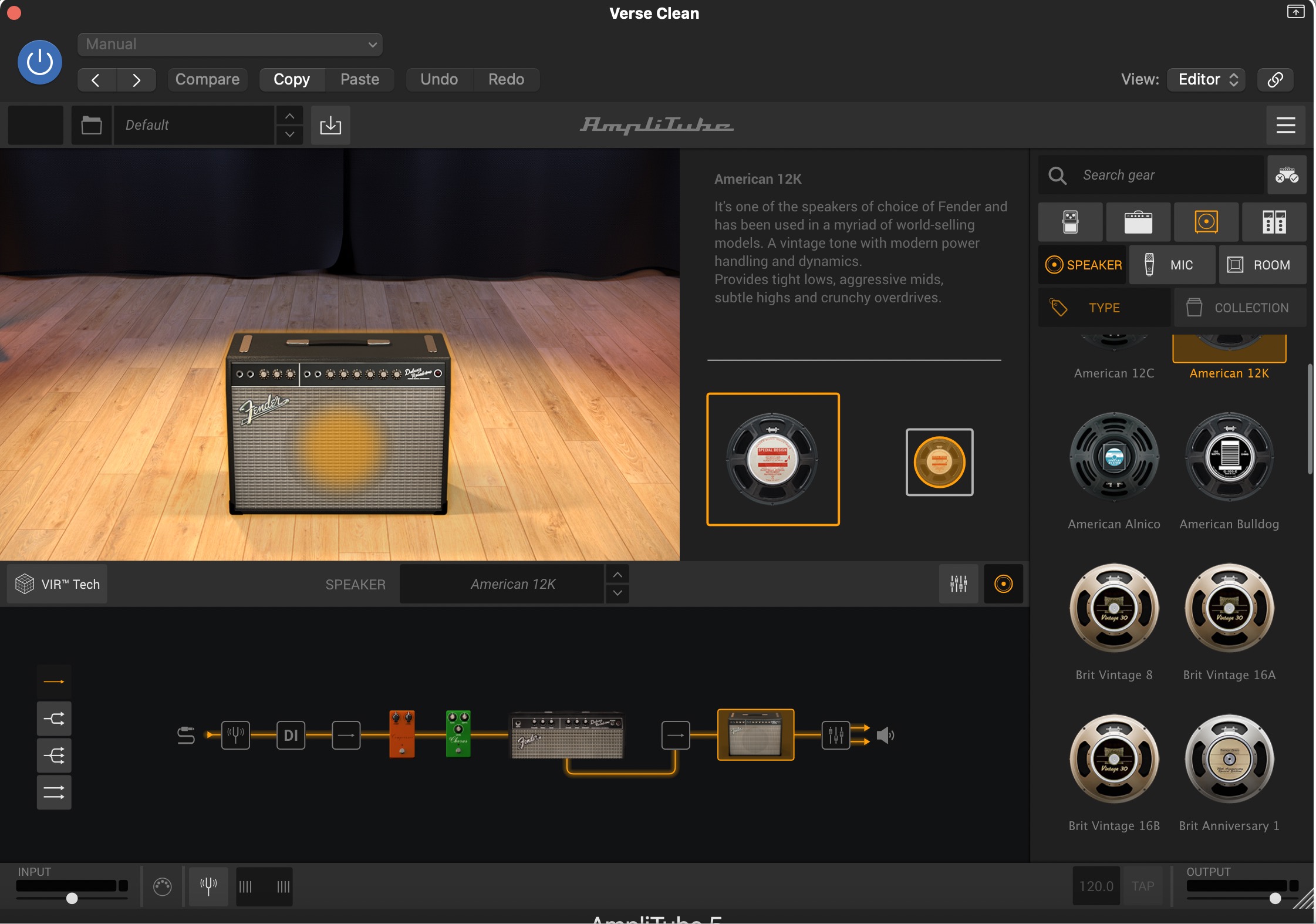The width and height of the screenshot is (1316, 924).
Task: Show rack effects gear category
Action: [x=1274, y=222]
